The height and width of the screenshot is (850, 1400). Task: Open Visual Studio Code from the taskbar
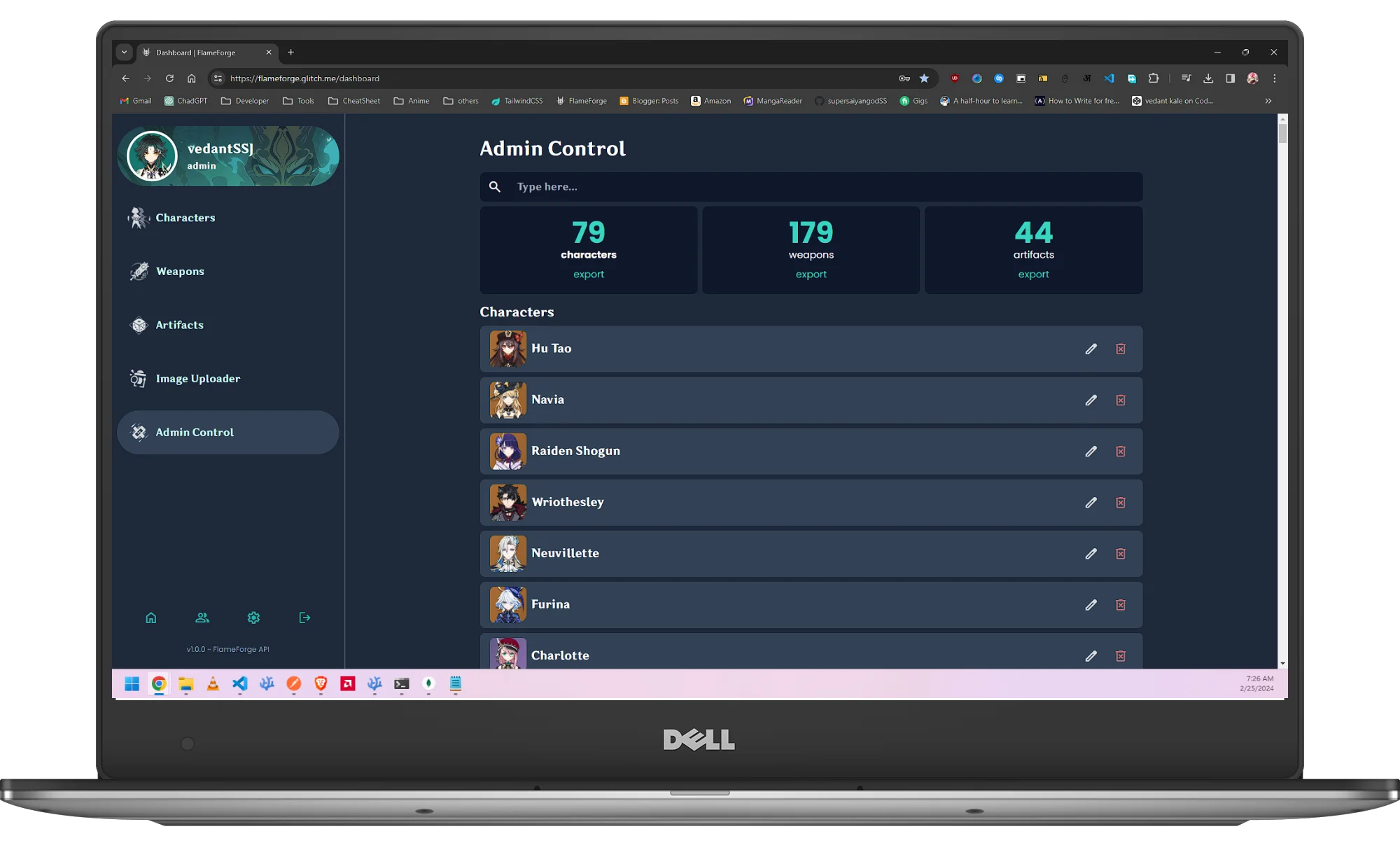[x=239, y=684]
